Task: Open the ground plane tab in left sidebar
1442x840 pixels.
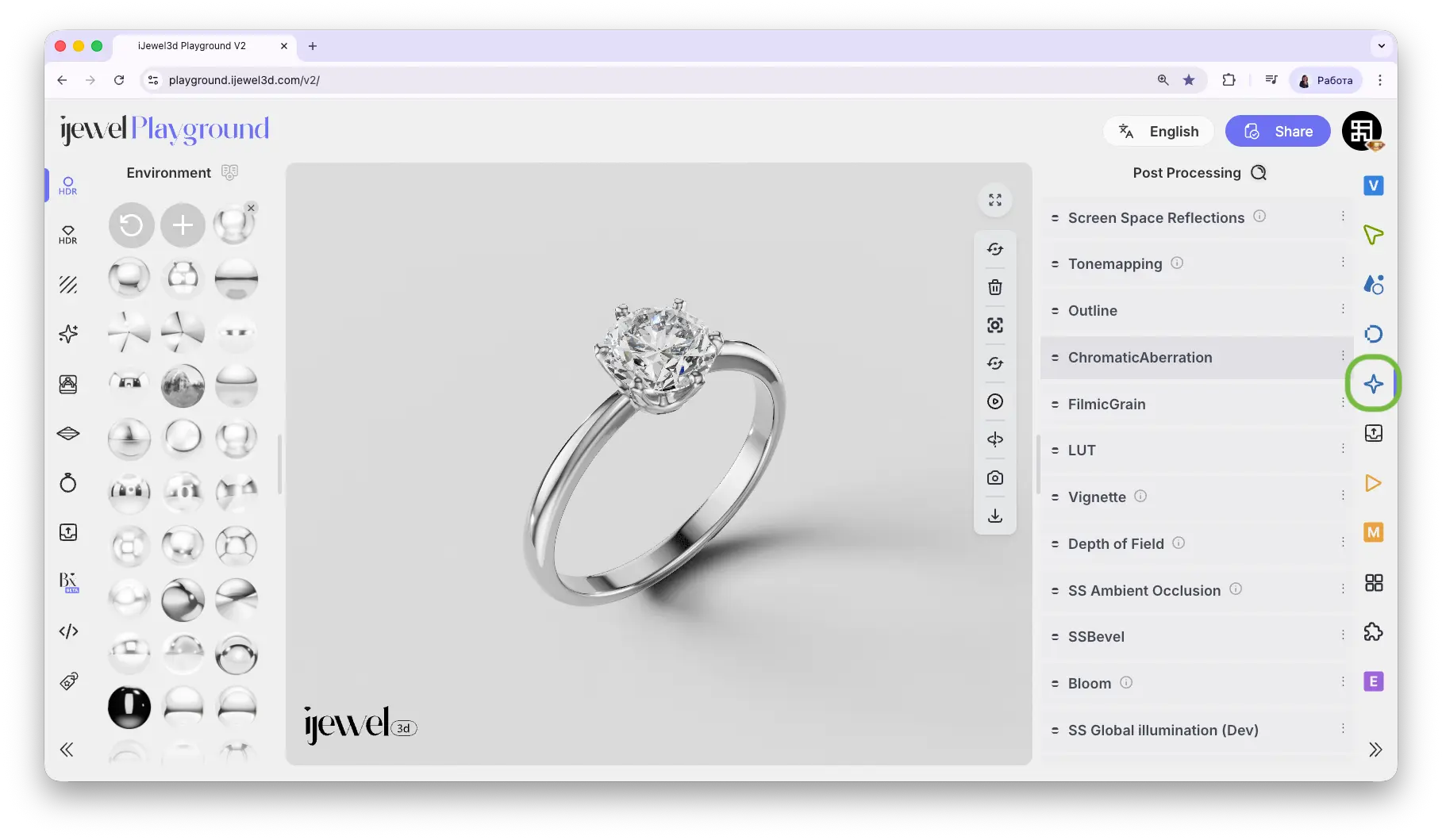Action: [x=68, y=433]
